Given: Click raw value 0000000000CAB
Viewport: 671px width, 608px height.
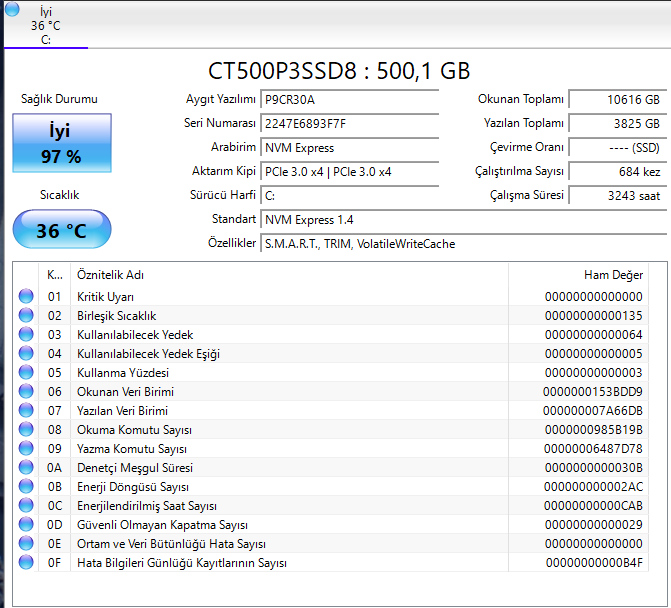Looking at the screenshot, I should tap(593, 506).
